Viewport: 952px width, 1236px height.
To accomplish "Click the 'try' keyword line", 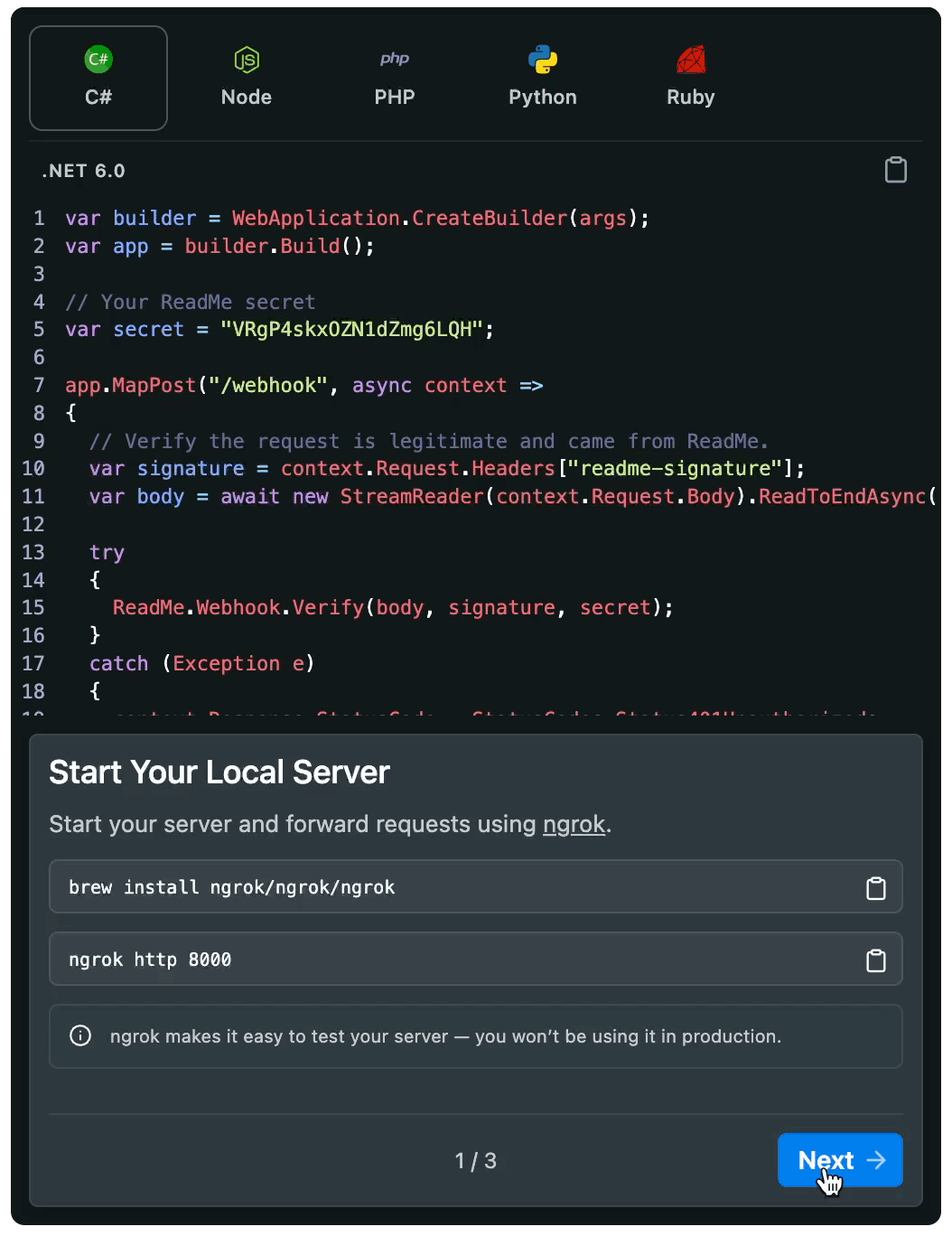I will click(x=107, y=552).
